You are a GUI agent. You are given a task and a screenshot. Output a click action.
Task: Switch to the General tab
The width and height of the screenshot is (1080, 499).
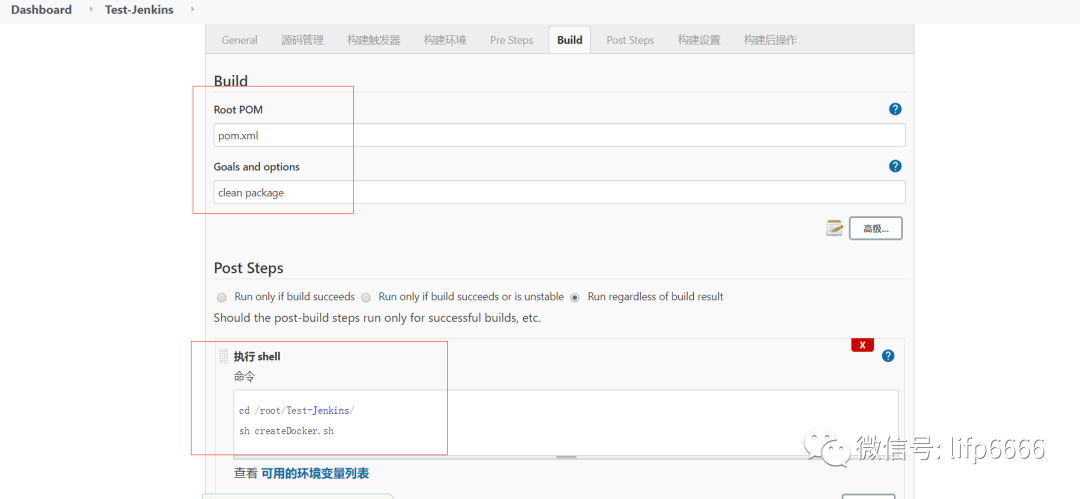[240, 40]
